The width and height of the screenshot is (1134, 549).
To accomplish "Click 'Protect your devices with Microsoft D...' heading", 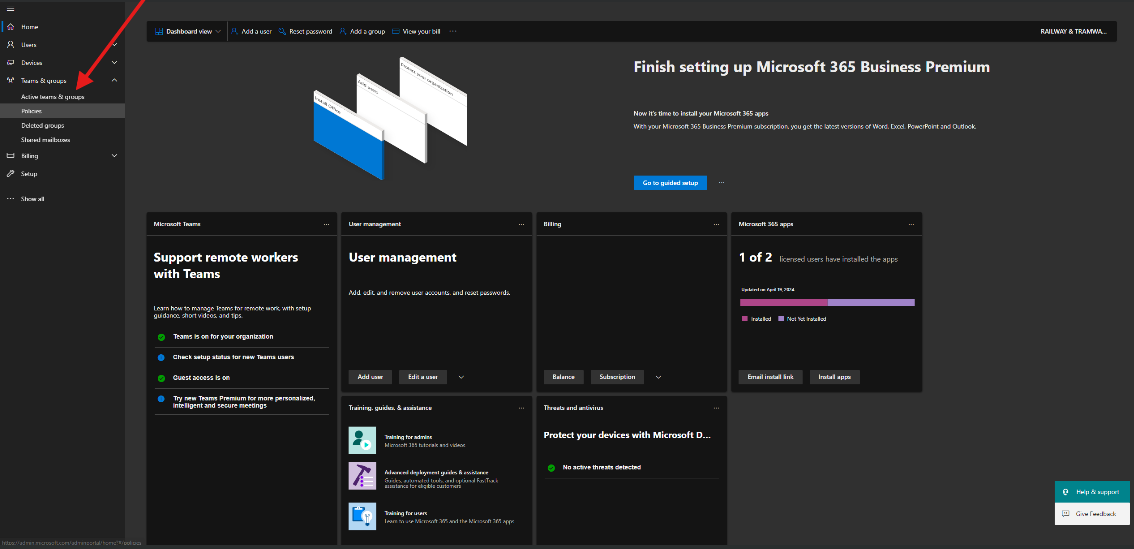I will tap(627, 435).
